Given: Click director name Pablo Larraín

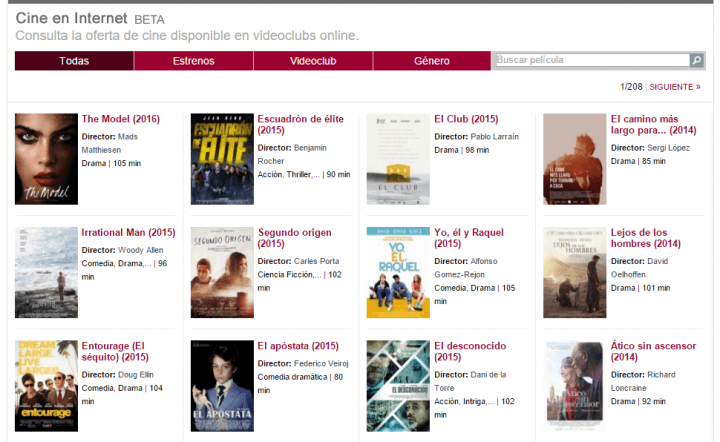Looking at the screenshot, I should tap(495, 137).
